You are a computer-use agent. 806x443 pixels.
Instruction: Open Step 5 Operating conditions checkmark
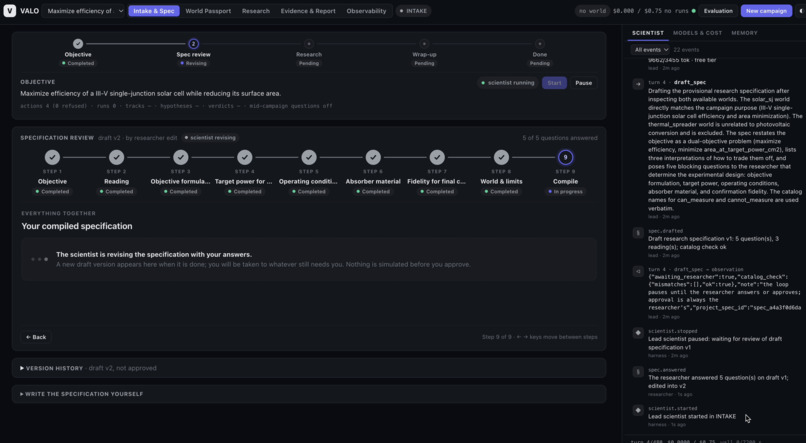(x=309, y=157)
